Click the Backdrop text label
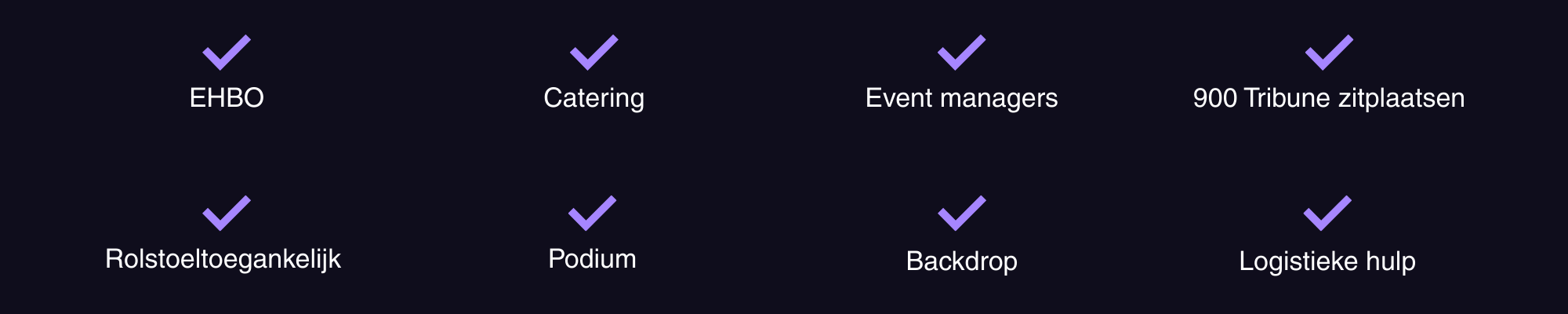The width and height of the screenshot is (1568, 314). [961, 261]
